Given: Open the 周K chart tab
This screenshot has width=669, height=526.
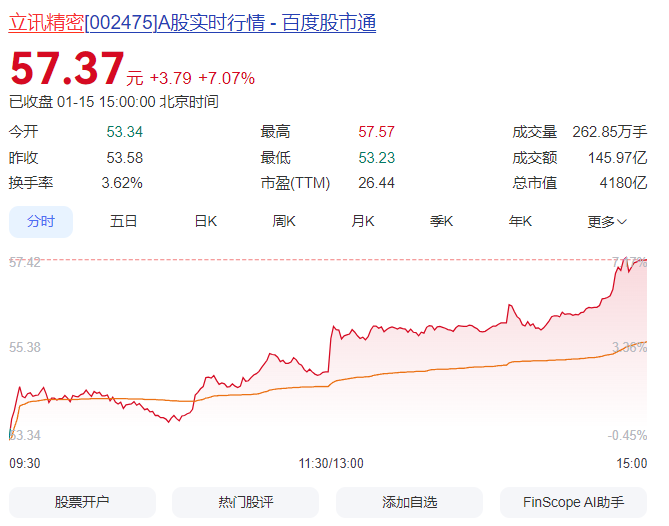Looking at the screenshot, I should pyautogui.click(x=284, y=221).
